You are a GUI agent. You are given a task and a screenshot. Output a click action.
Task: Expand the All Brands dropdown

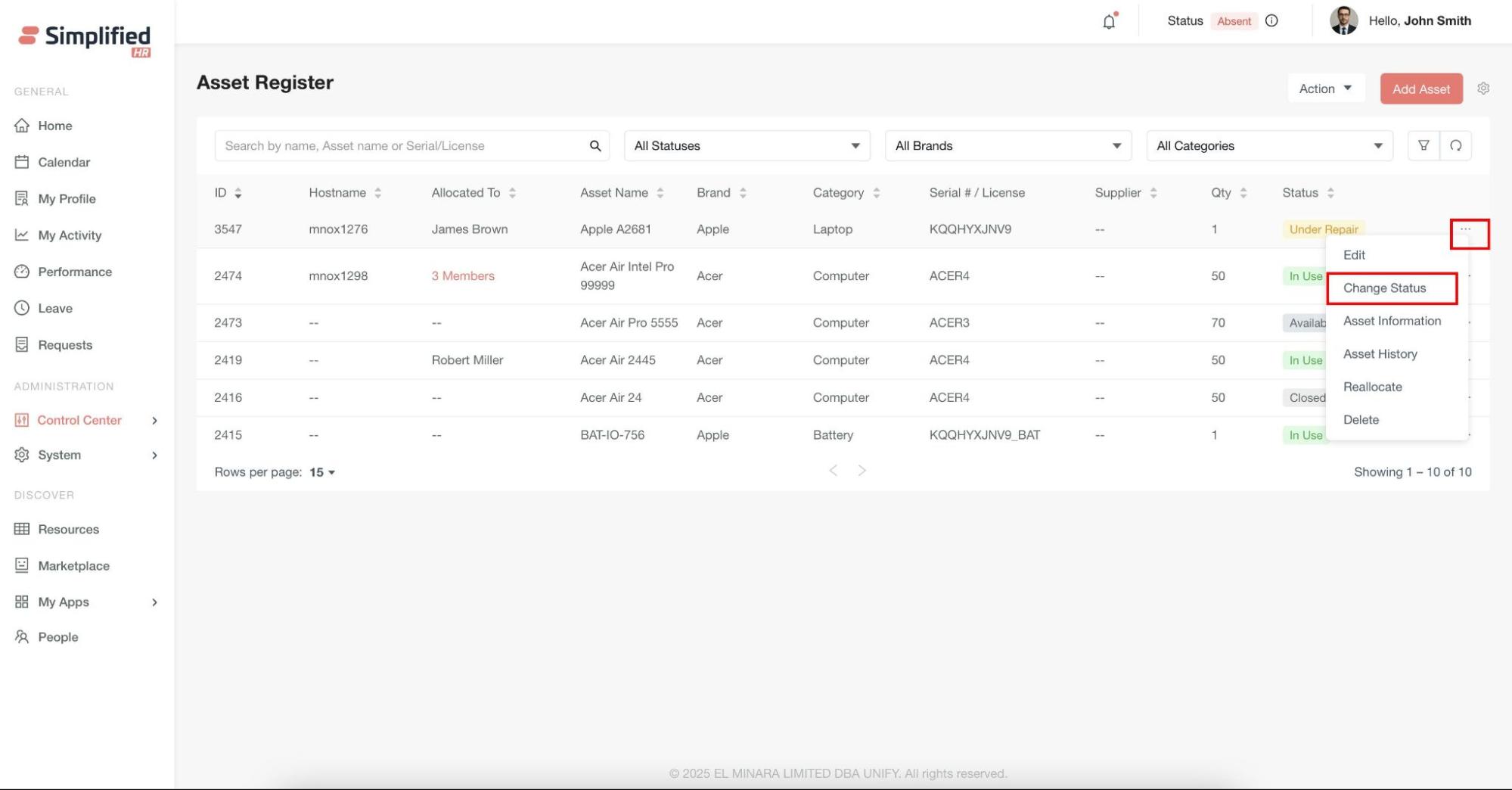[x=1007, y=146]
